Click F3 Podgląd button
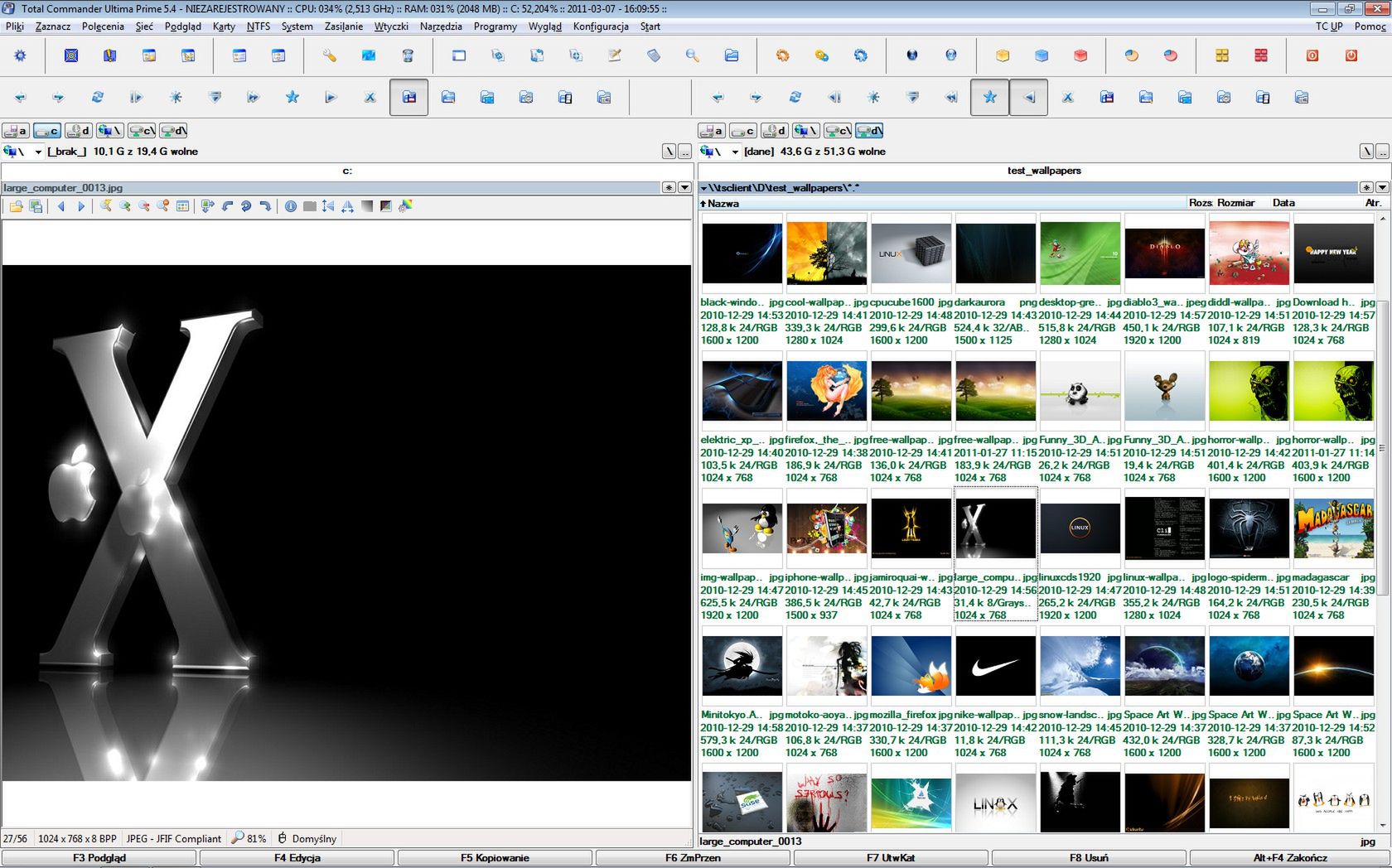The width and height of the screenshot is (1392, 868). [99, 858]
